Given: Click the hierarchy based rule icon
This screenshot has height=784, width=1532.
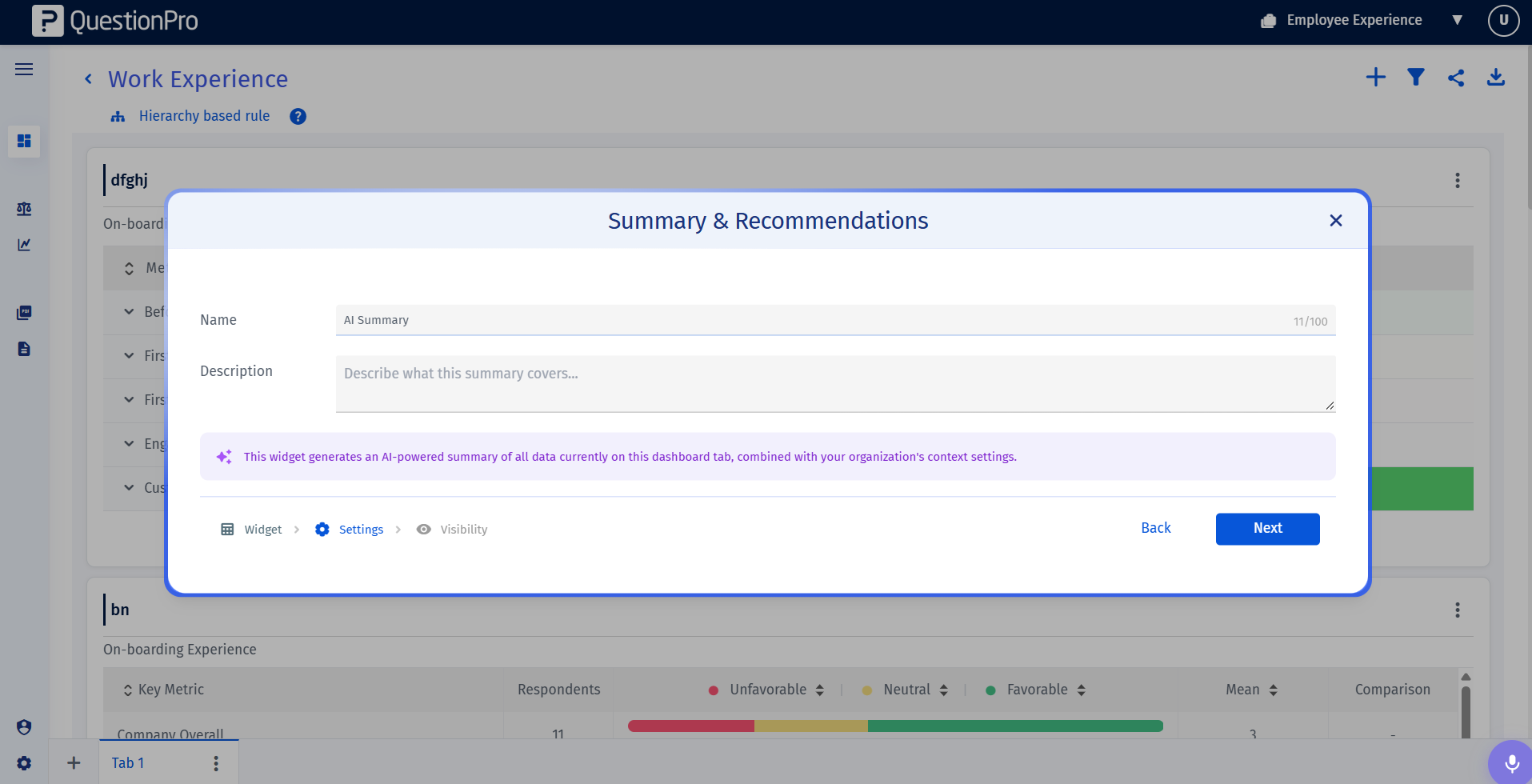Looking at the screenshot, I should tap(118, 117).
